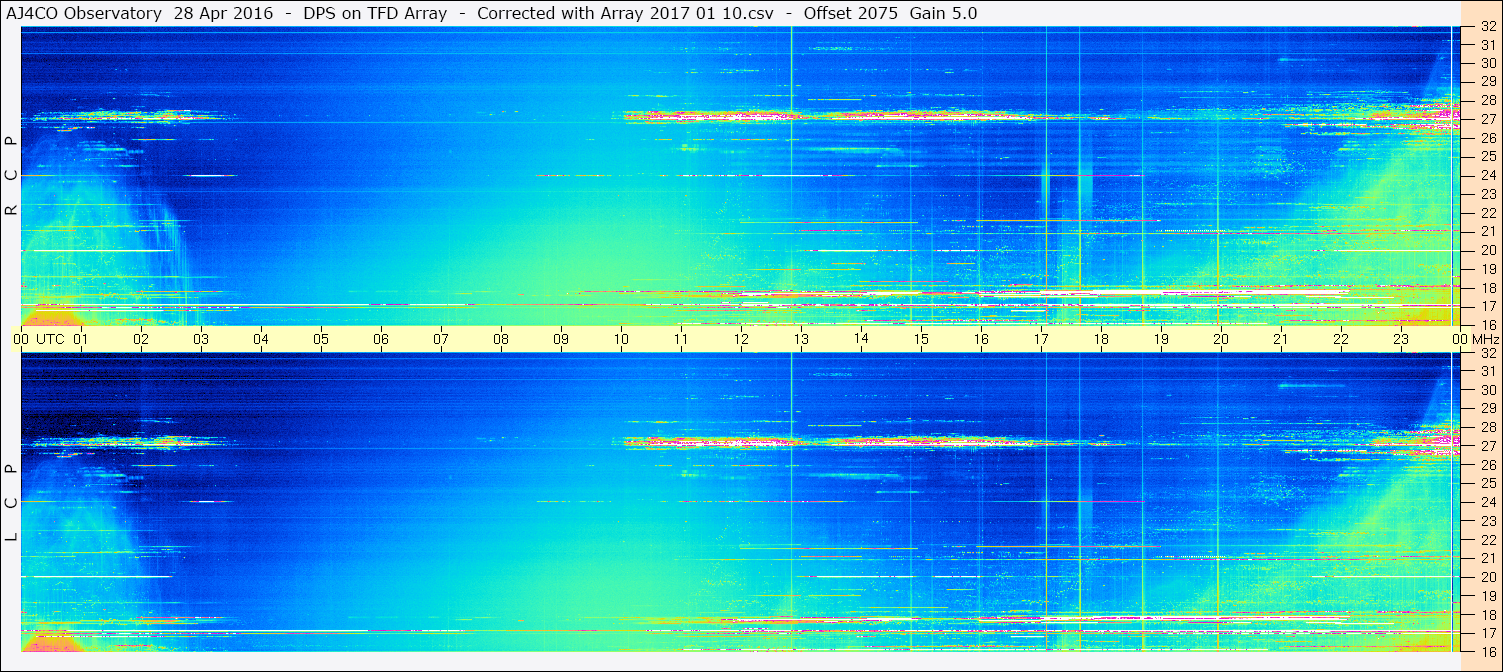Click 'AJ4CO Observatory' in the title

point(83,13)
